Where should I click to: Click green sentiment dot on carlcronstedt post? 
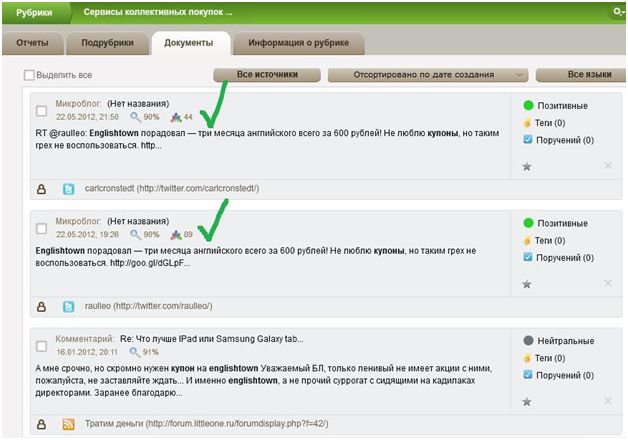(x=528, y=105)
